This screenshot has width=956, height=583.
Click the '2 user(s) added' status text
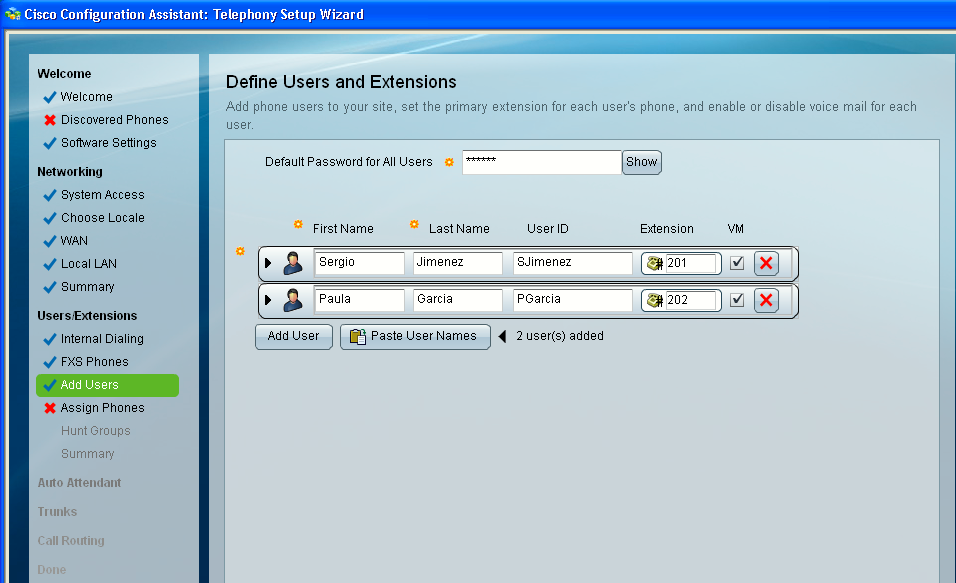click(560, 336)
